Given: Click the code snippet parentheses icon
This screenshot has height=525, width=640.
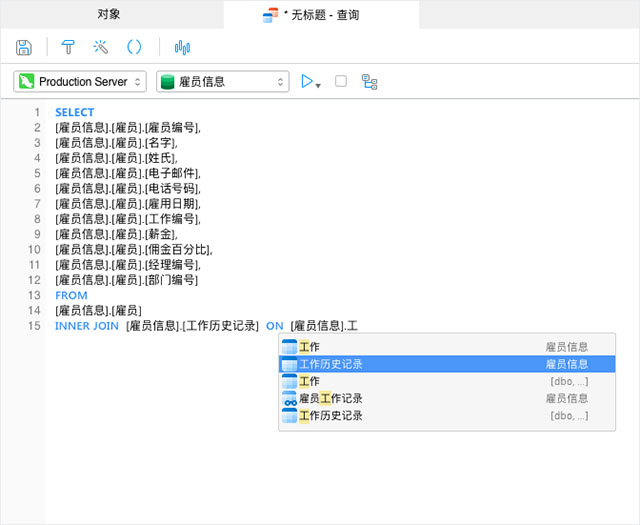Looking at the screenshot, I should pyautogui.click(x=134, y=47).
